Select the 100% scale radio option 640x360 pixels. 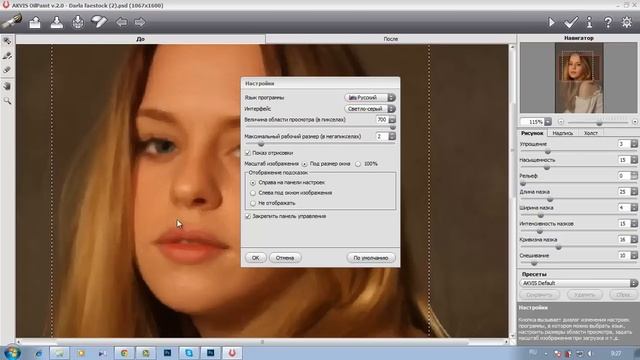click(358, 164)
